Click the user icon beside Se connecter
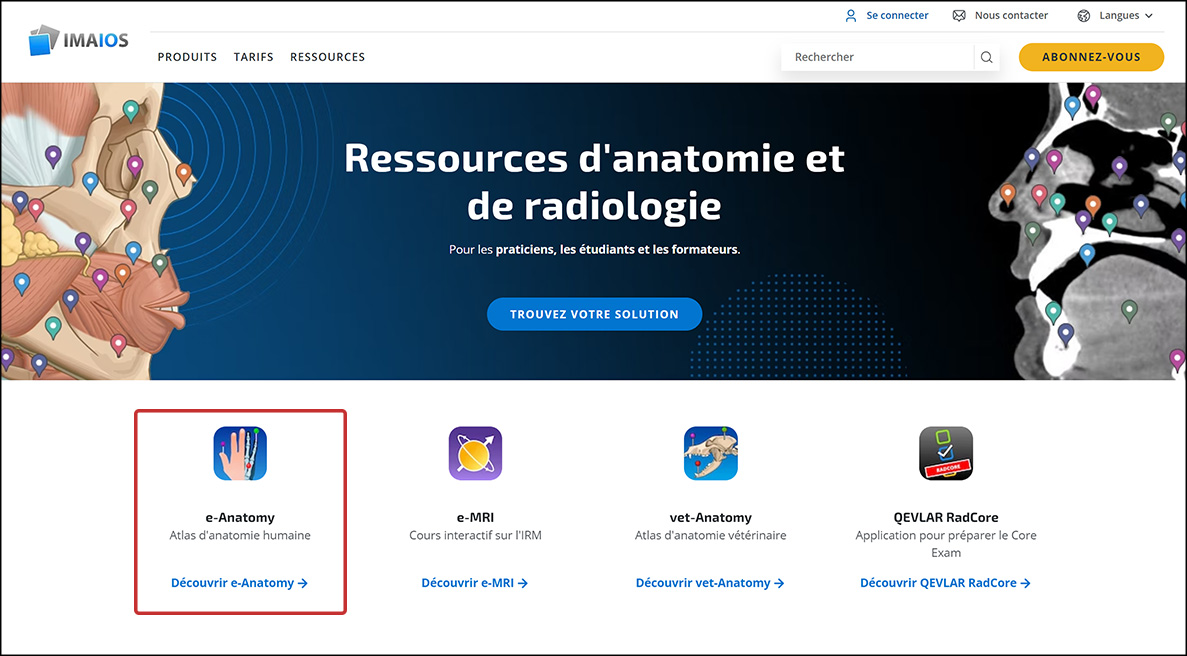Image resolution: width=1187 pixels, height=656 pixels. [851, 15]
